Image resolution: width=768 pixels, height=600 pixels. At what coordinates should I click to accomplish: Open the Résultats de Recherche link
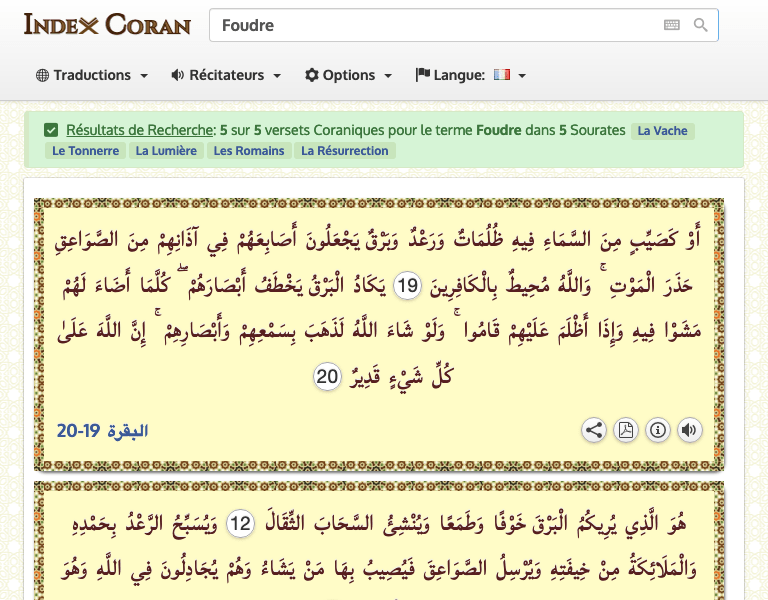click(x=140, y=130)
